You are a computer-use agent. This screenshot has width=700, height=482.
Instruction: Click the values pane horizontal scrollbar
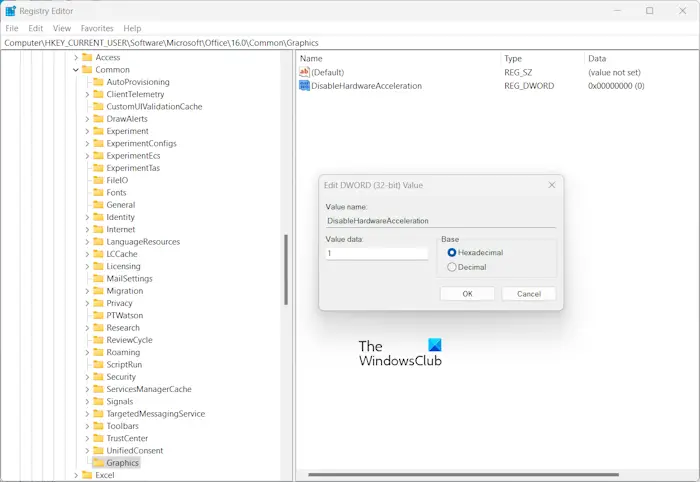[463, 474]
